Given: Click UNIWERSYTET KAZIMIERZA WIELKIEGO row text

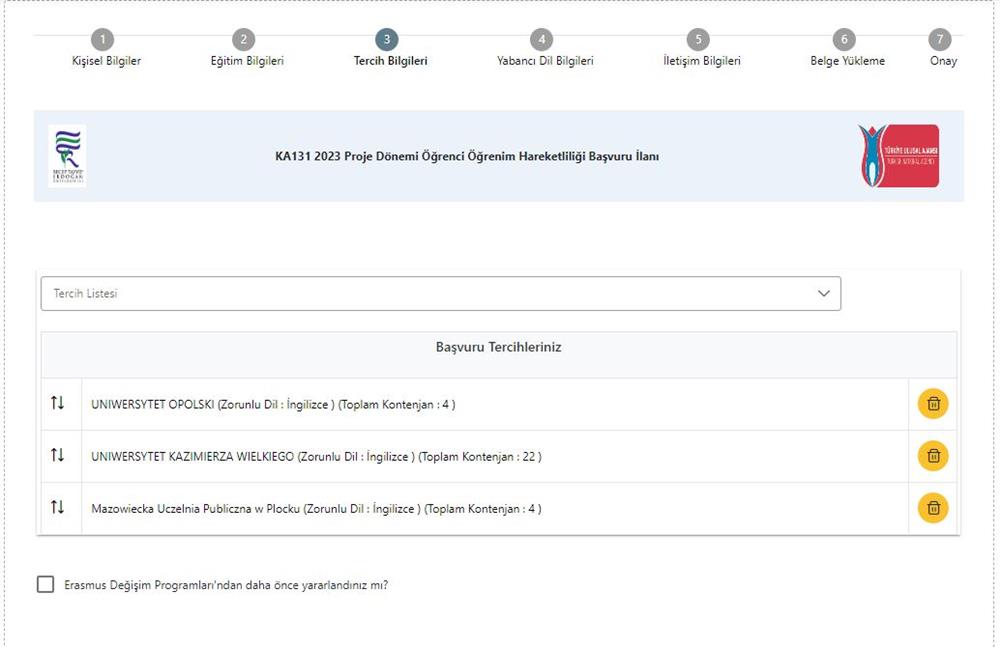Looking at the screenshot, I should coord(316,457).
